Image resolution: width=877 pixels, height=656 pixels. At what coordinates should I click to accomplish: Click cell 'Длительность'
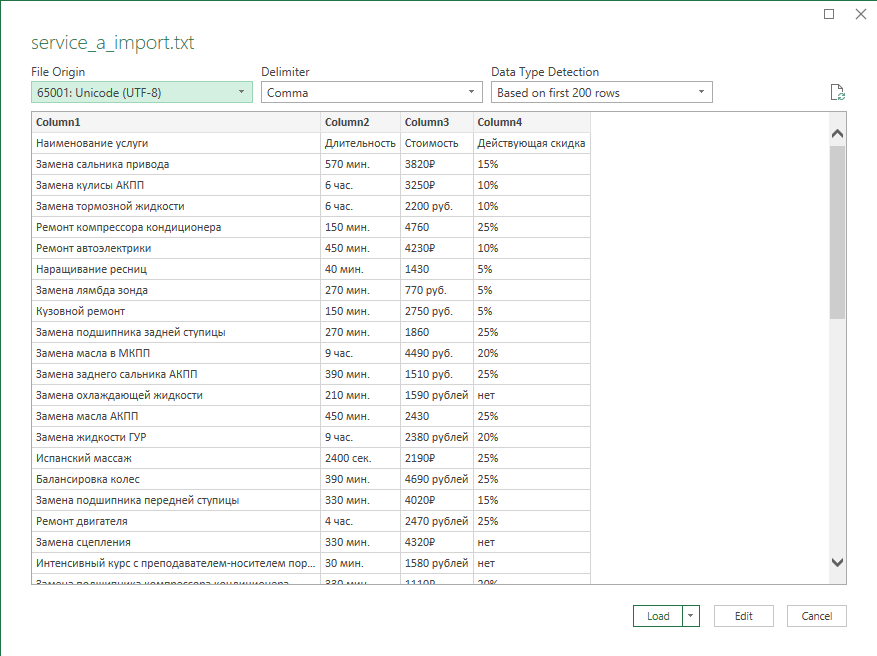tap(360, 143)
